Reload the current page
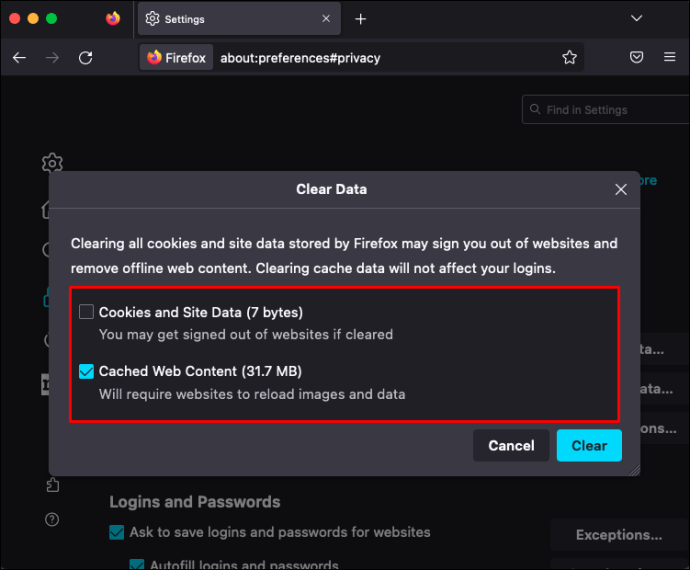 (x=86, y=58)
